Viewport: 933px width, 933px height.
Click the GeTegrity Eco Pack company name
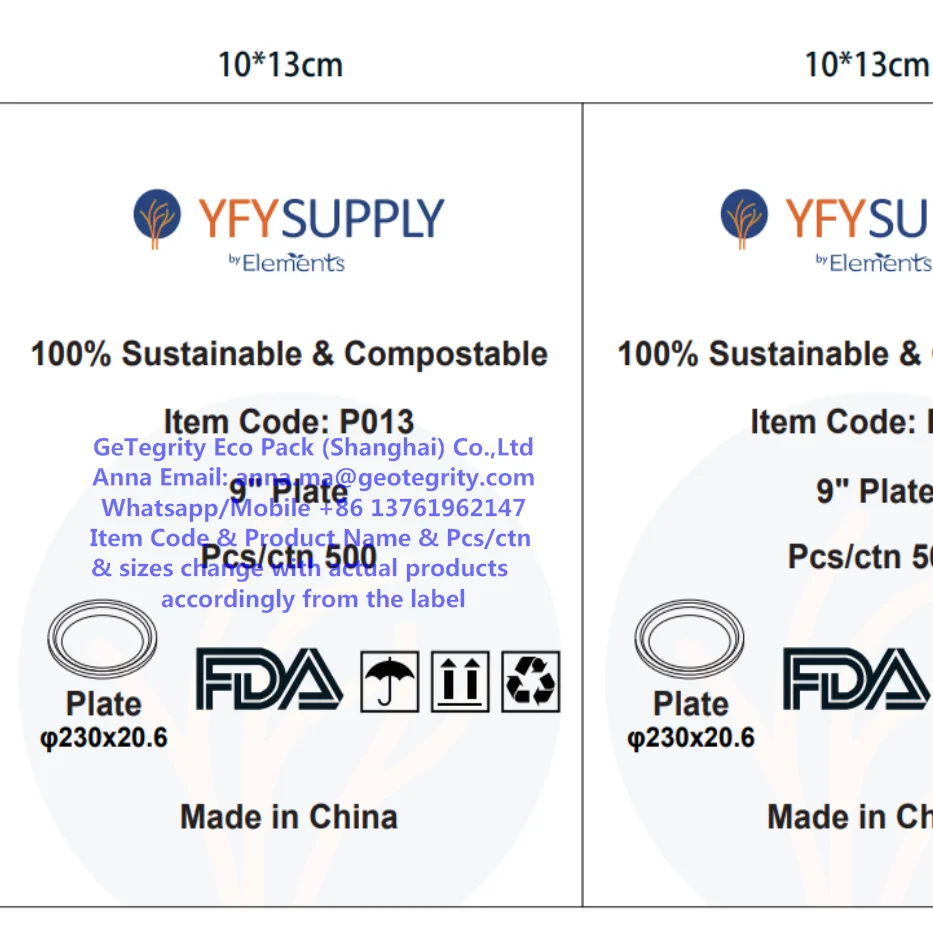313,446
